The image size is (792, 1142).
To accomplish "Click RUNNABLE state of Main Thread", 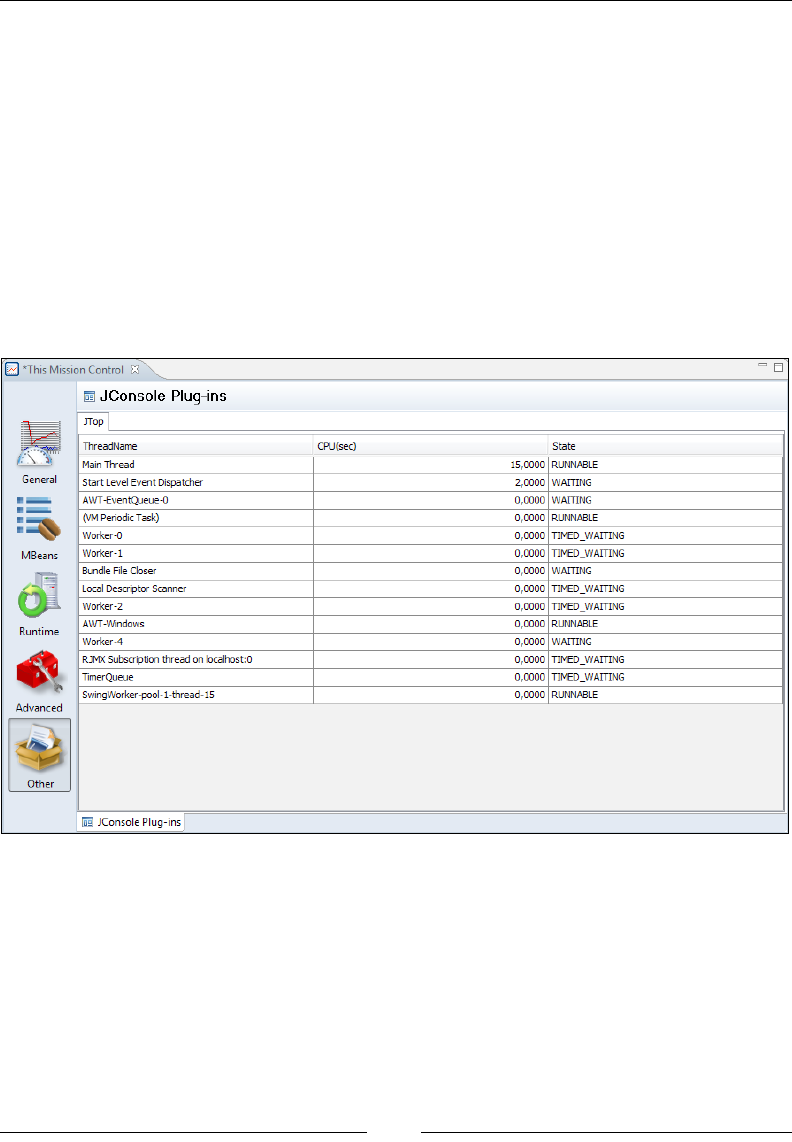I will tap(575, 465).
